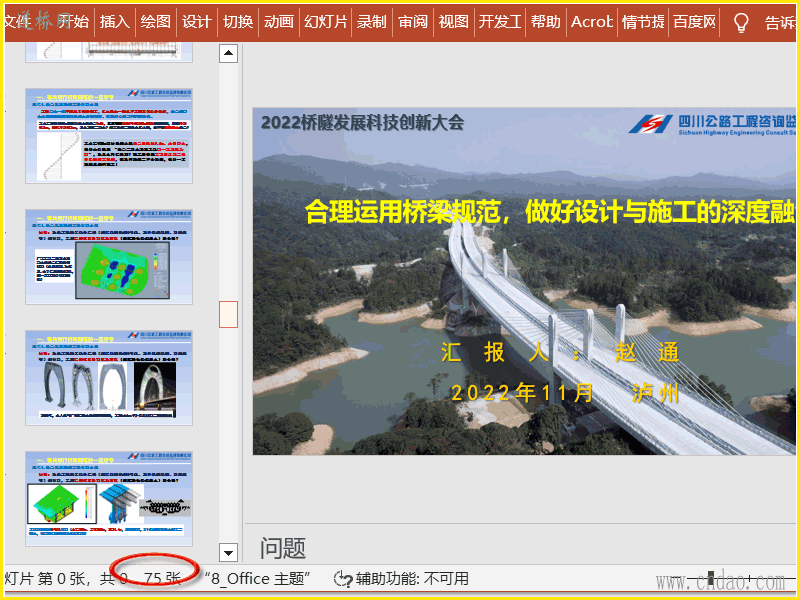800x600 pixels.
Task: Open the 百度网盘 ribbon tab
Action: pos(694,22)
